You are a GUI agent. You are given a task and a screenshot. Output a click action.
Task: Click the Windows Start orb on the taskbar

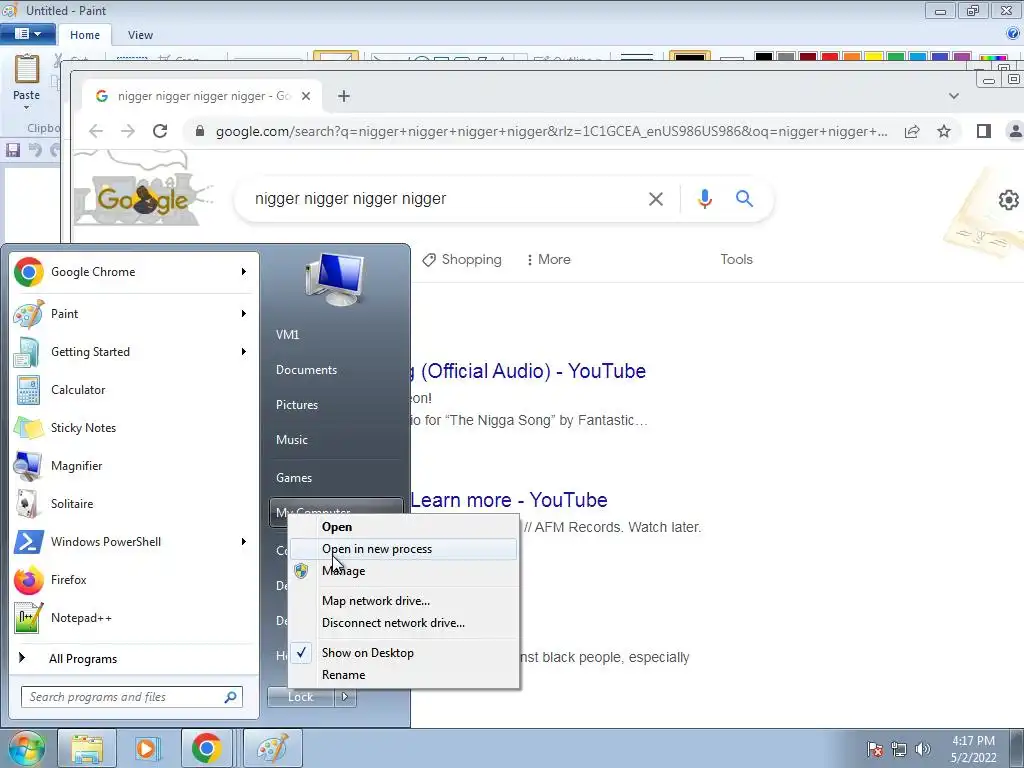point(26,748)
